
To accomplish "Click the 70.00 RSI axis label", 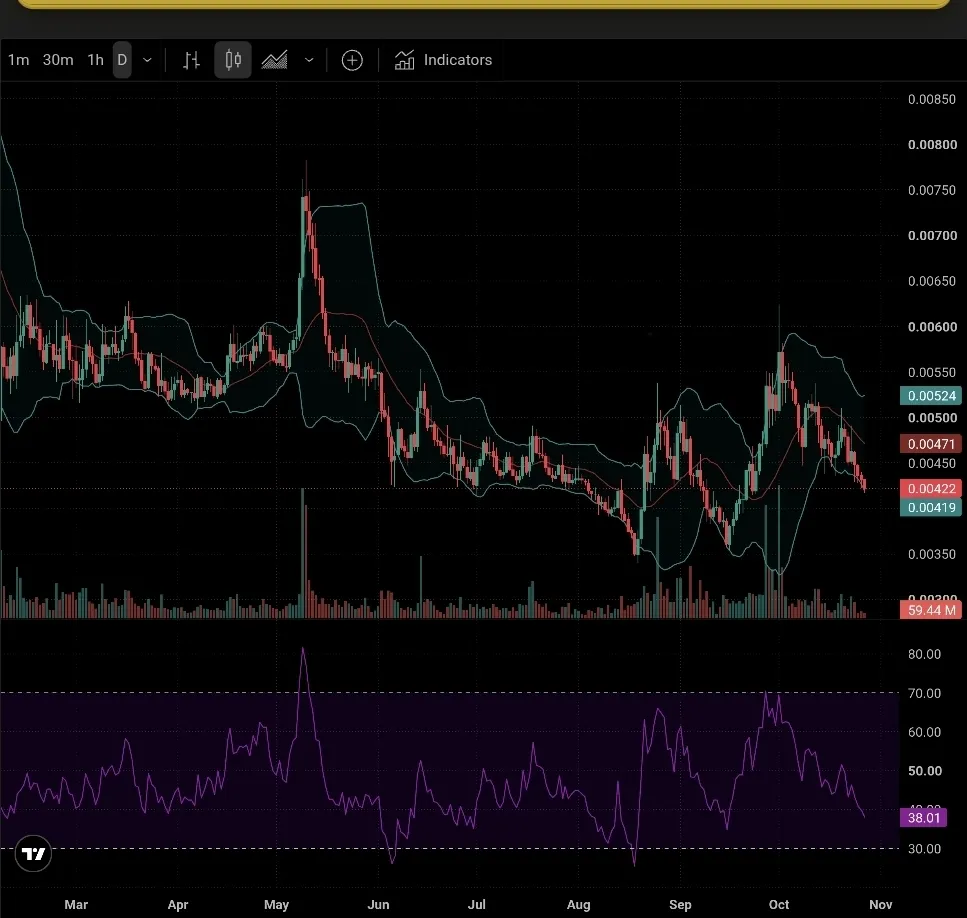I will click(924, 694).
